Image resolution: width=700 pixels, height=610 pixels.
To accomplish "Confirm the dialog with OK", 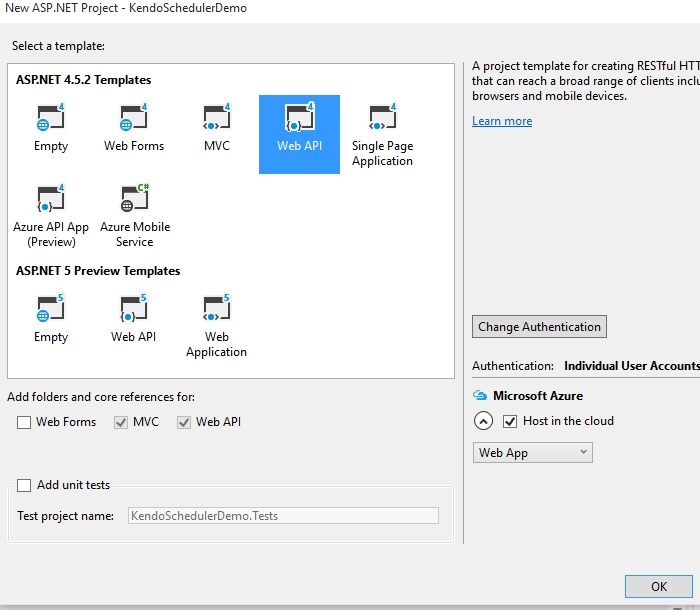I will (x=658, y=586).
